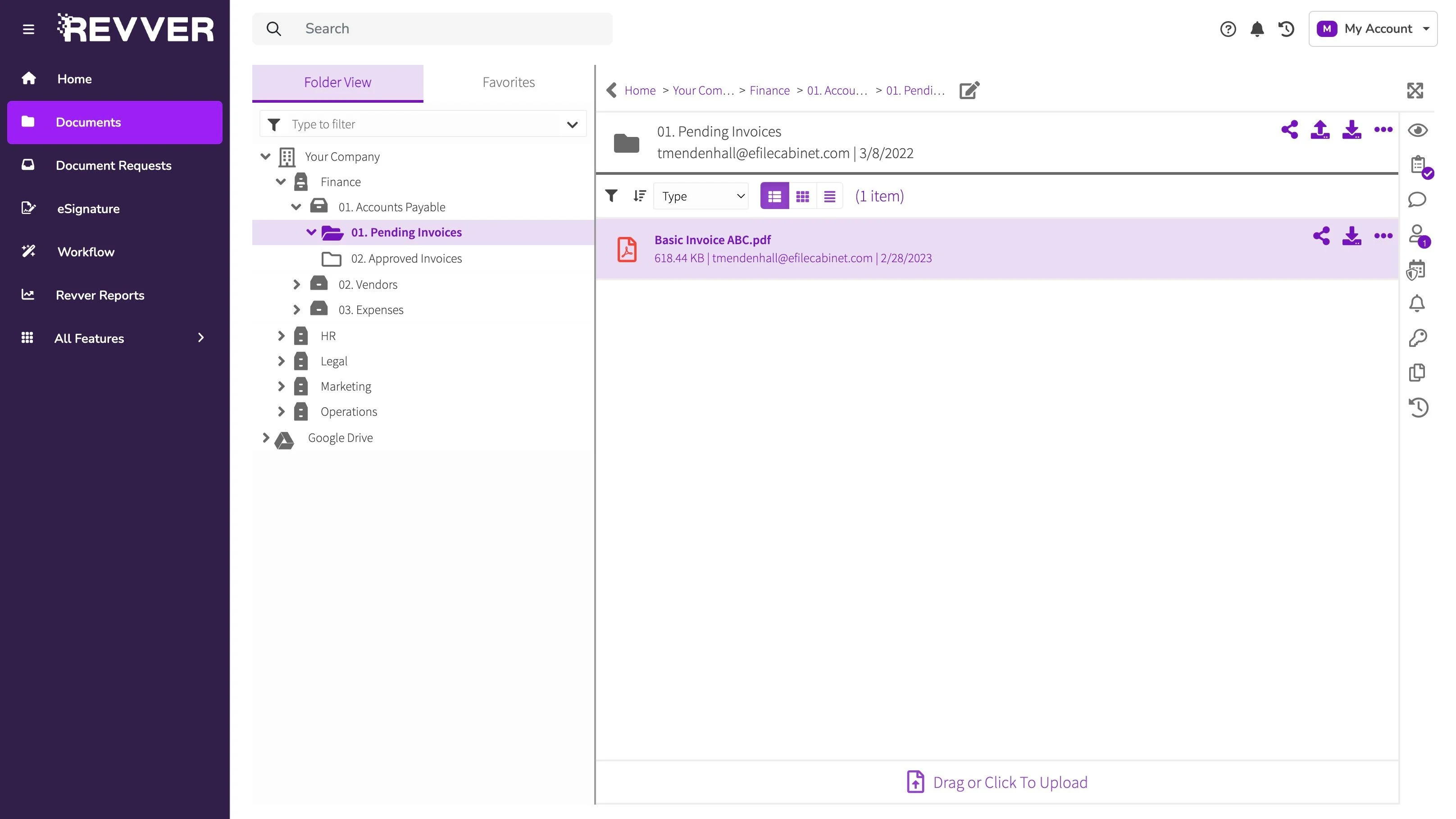Share the 01. Pending Invoices folder
The width and height of the screenshot is (1456, 819).
click(1289, 129)
